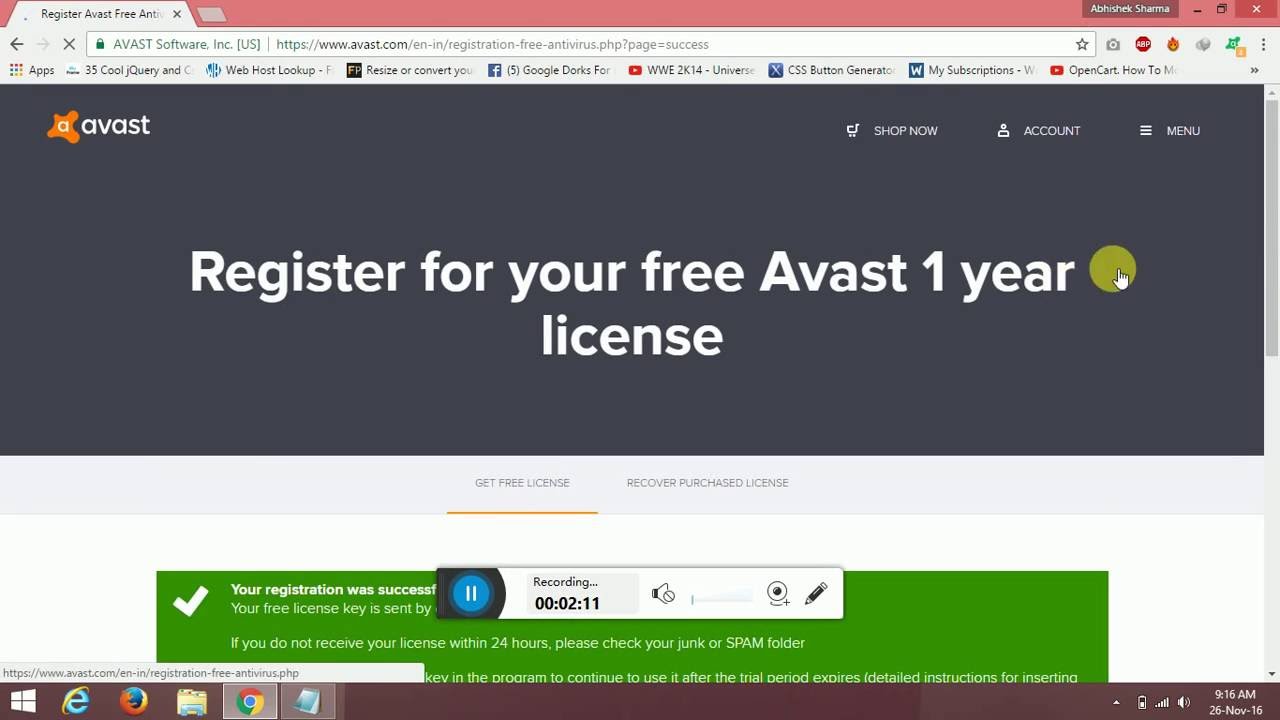Open the Shop Now cart link
This screenshot has height=720, width=1280.
click(892, 131)
